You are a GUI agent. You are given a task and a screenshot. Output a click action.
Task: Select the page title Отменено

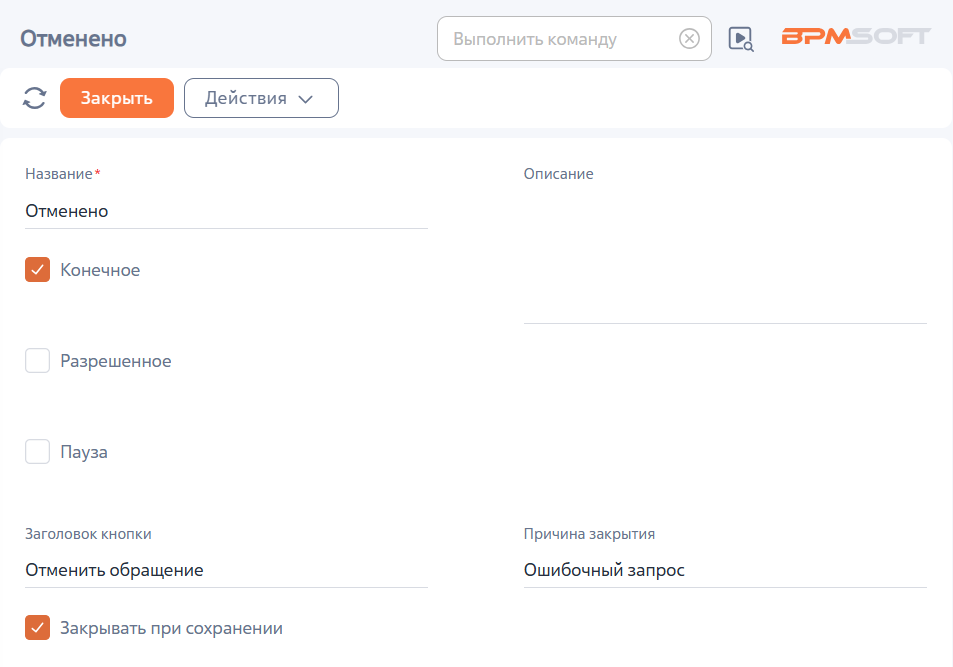74,39
